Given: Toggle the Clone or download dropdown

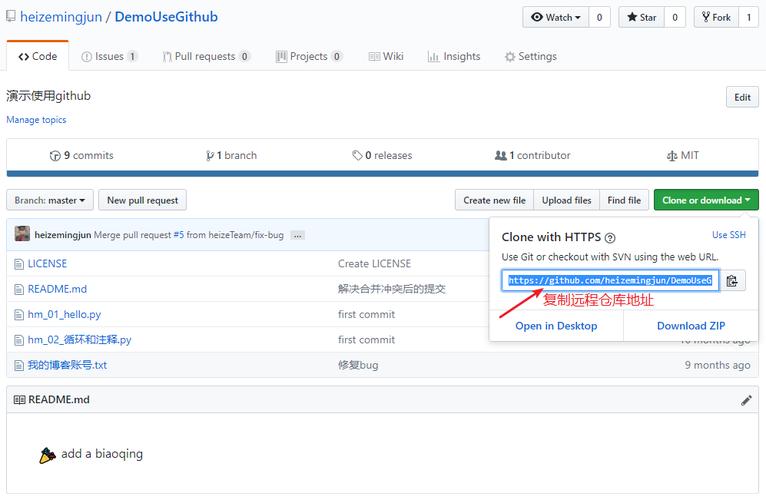Looking at the screenshot, I should (x=706, y=200).
